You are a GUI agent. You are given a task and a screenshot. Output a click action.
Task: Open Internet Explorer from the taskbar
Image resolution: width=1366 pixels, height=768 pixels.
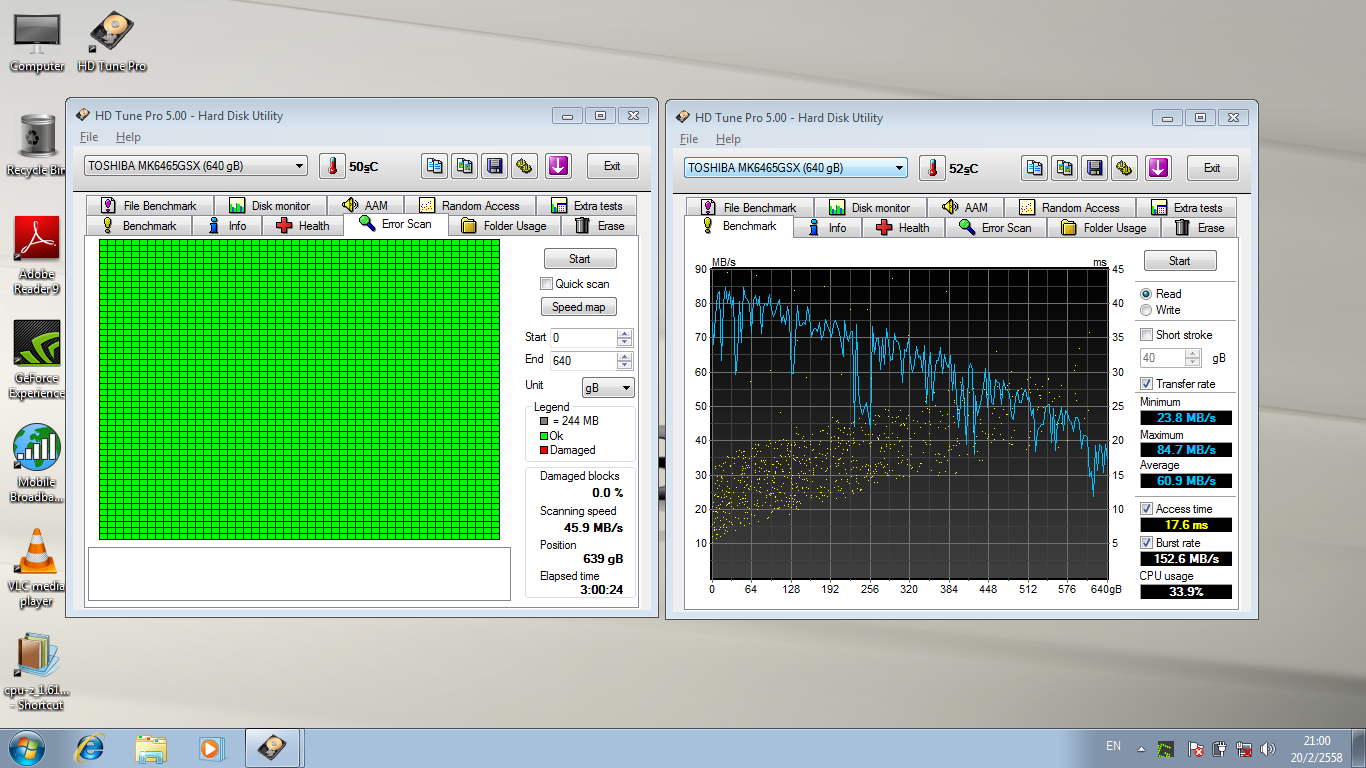pyautogui.click(x=91, y=748)
